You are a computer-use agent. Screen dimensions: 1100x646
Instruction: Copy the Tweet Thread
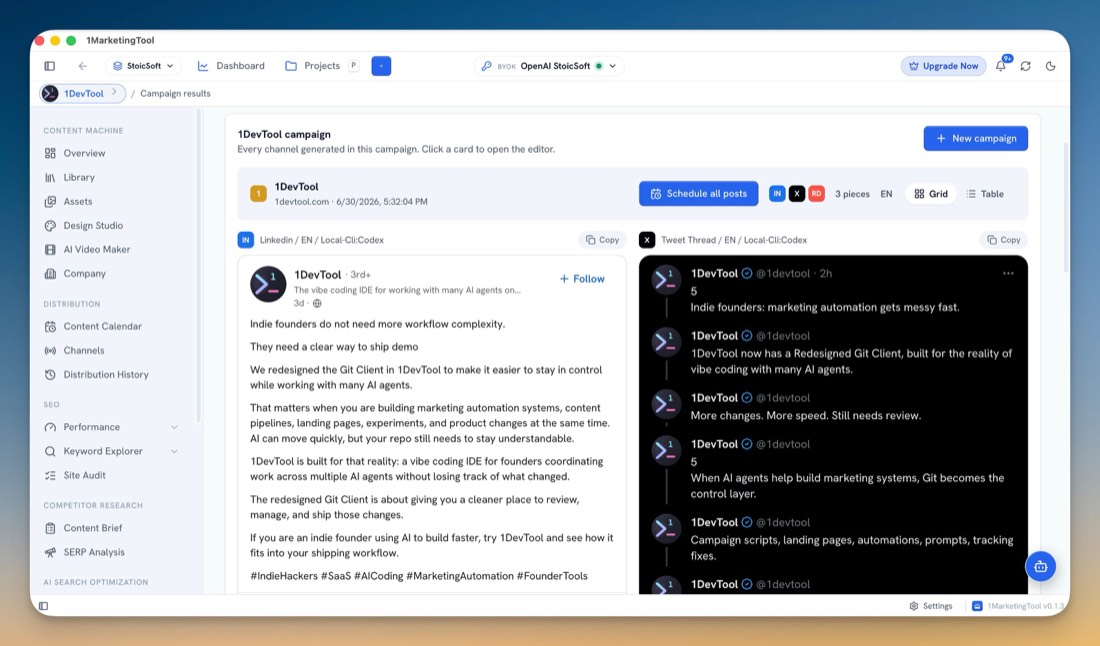click(1004, 240)
